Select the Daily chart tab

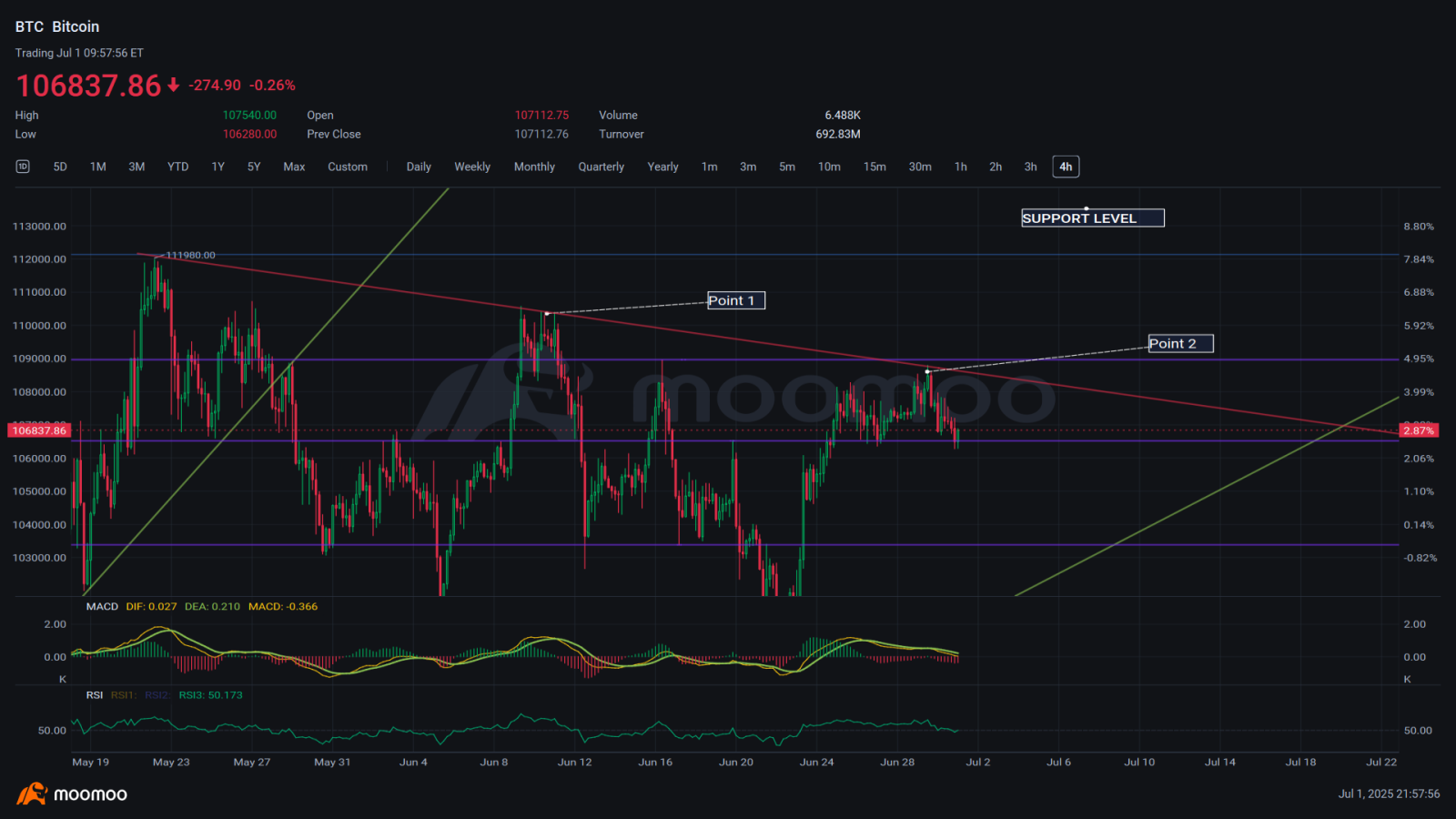419,167
